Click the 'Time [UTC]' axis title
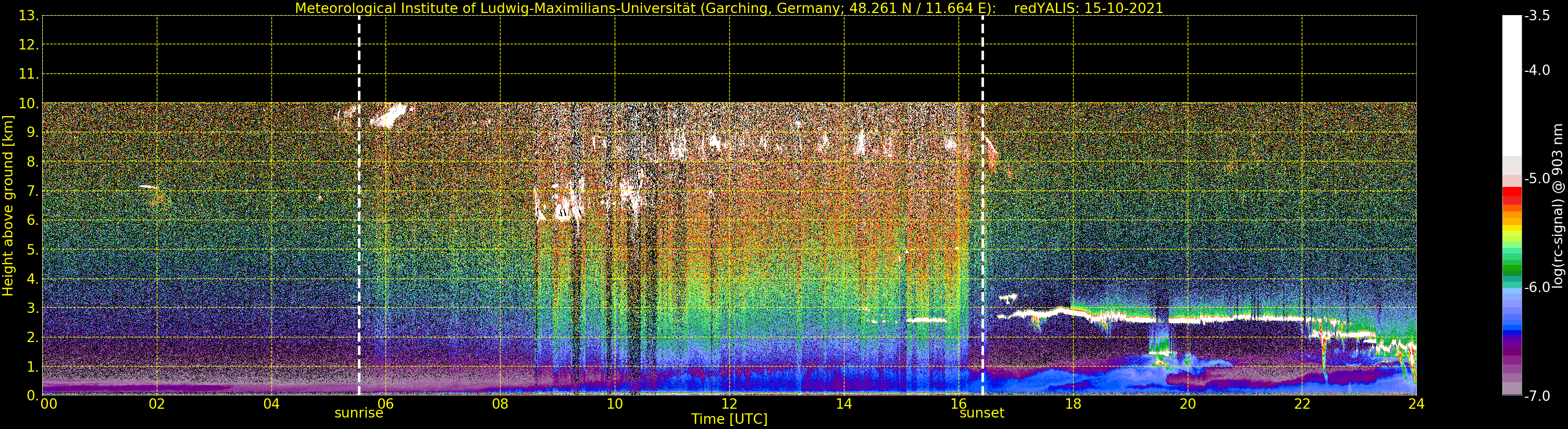The width and height of the screenshot is (1568, 429). pyautogui.click(x=729, y=419)
